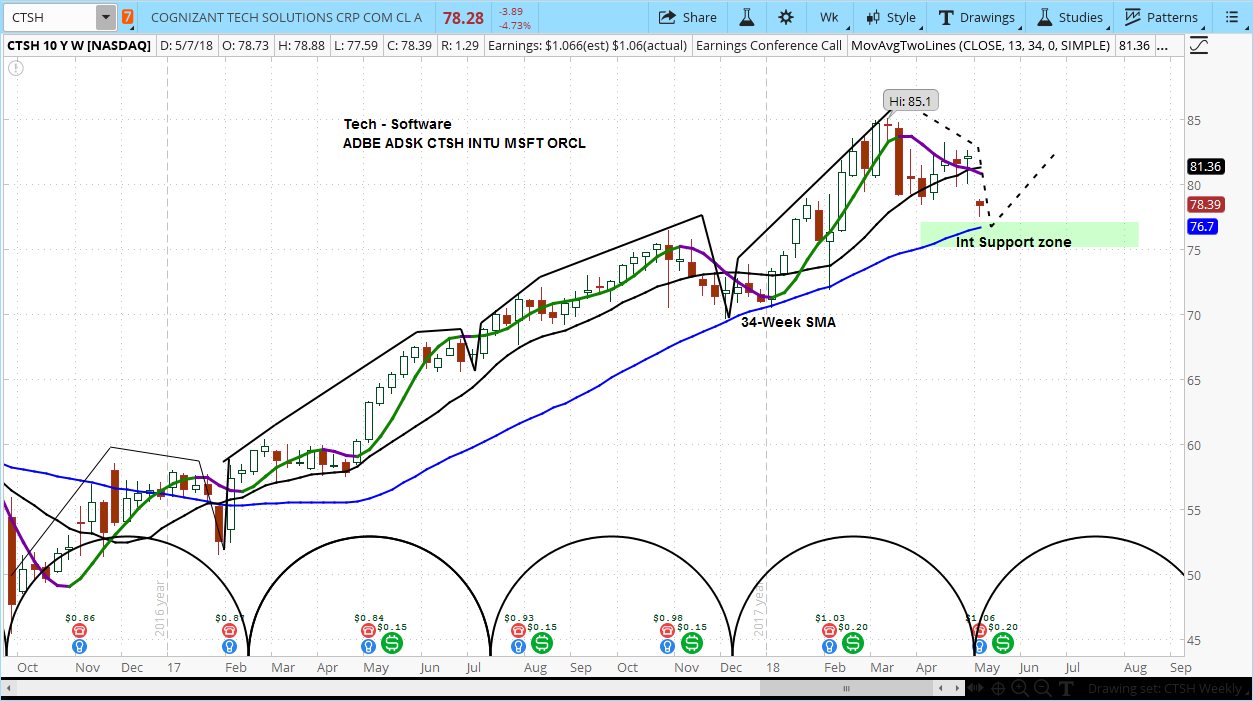Viewport: 1253px width, 701px height.
Task: Open the Style menu
Action: [x=891, y=17]
